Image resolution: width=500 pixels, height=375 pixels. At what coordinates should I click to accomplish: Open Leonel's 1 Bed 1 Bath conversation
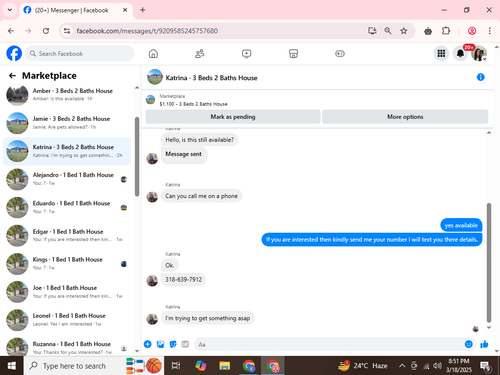[x=67, y=320]
